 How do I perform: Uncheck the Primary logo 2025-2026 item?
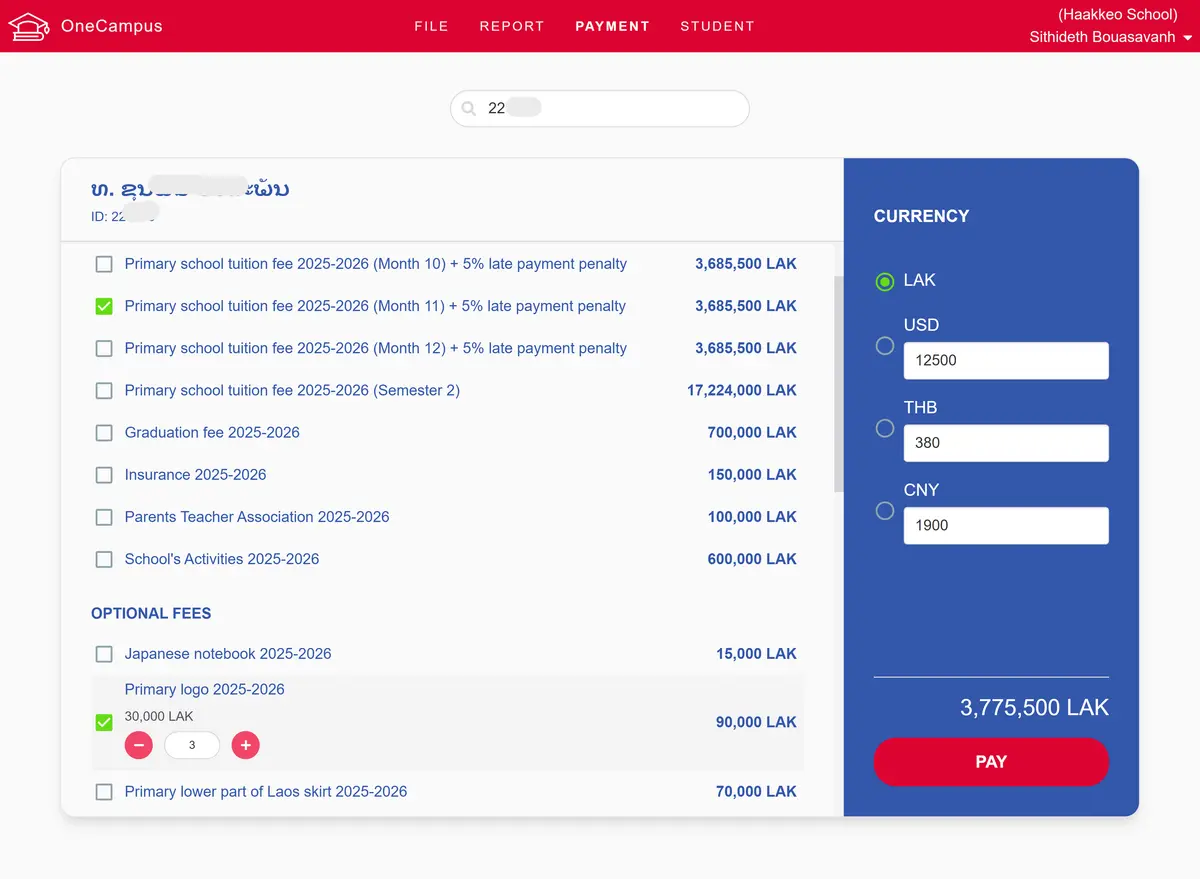pos(103,721)
